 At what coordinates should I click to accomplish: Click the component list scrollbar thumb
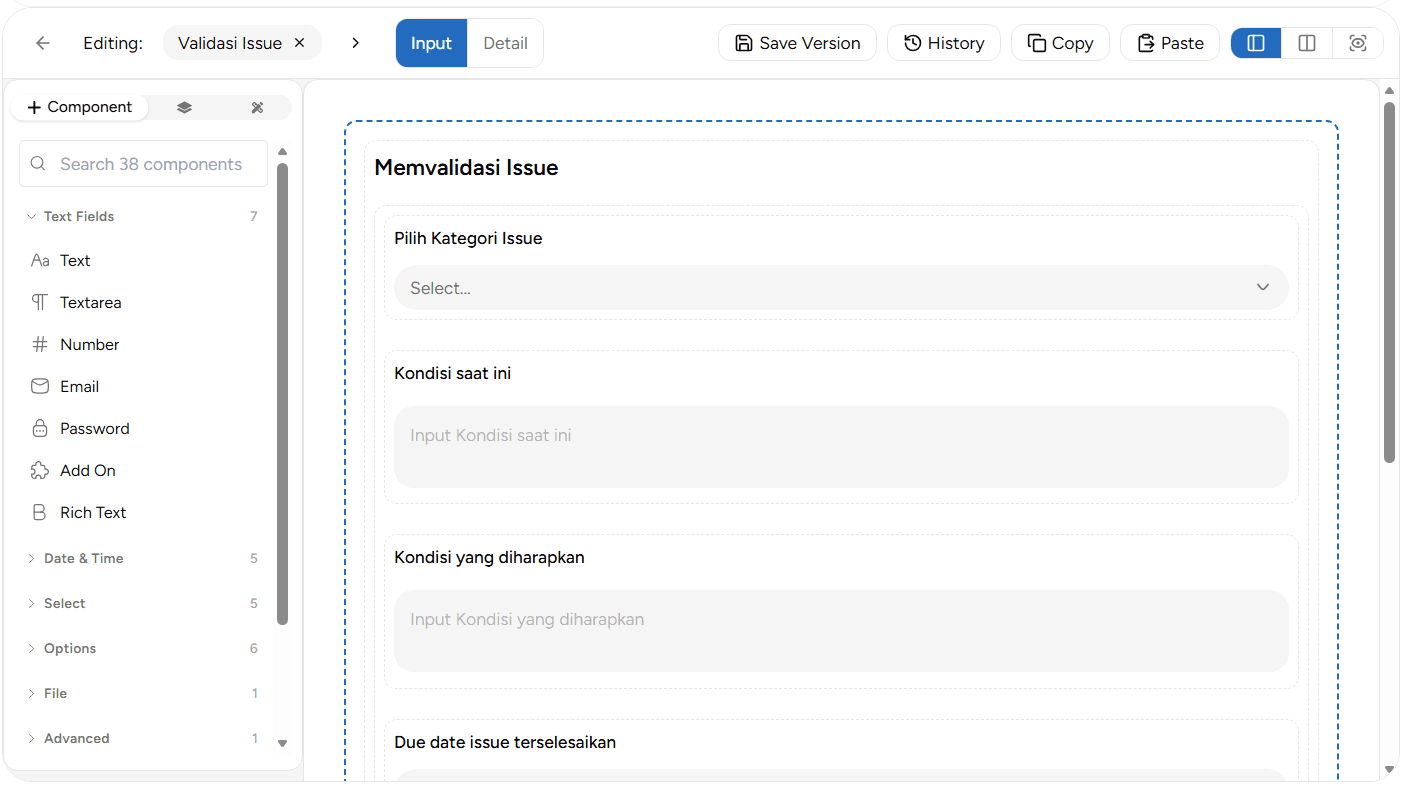[282, 394]
